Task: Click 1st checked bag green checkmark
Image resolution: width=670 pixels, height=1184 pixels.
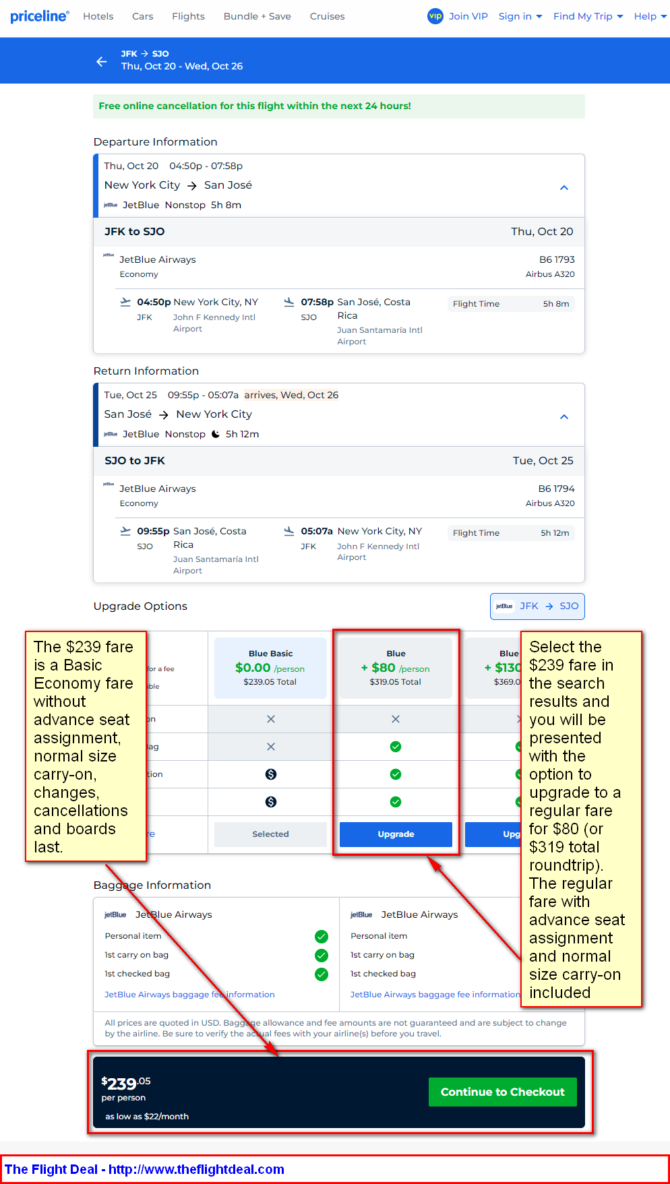Action: 321,974
